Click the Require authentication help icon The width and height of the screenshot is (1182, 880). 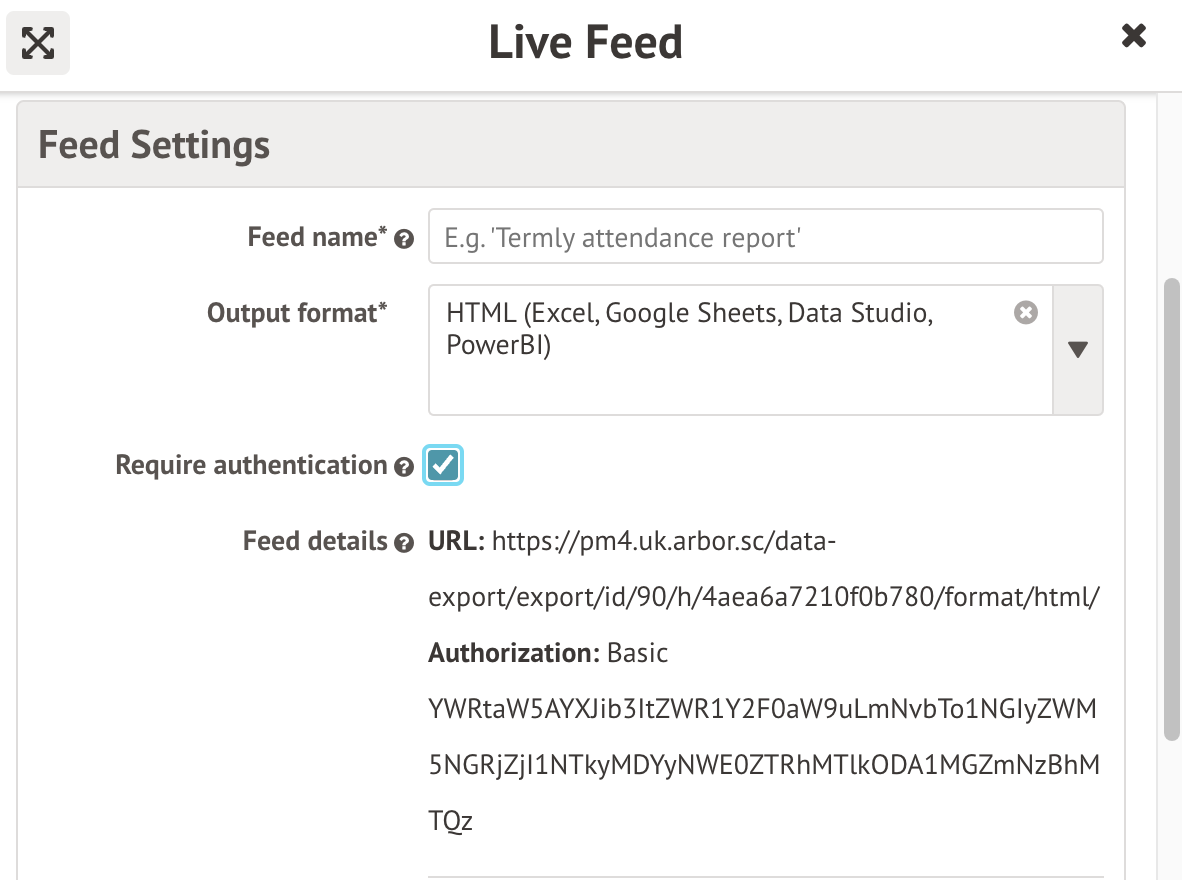click(x=403, y=467)
